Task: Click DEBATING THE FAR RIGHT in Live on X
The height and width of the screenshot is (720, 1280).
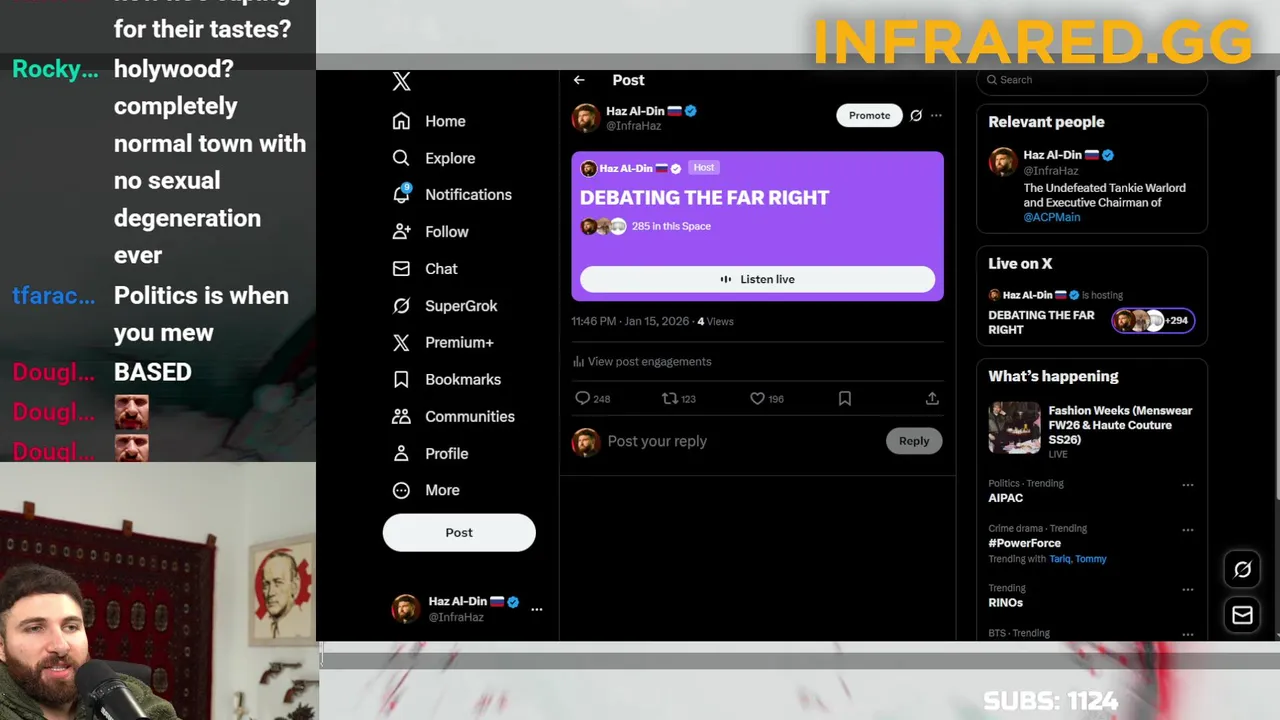Action: pyautogui.click(x=1041, y=322)
